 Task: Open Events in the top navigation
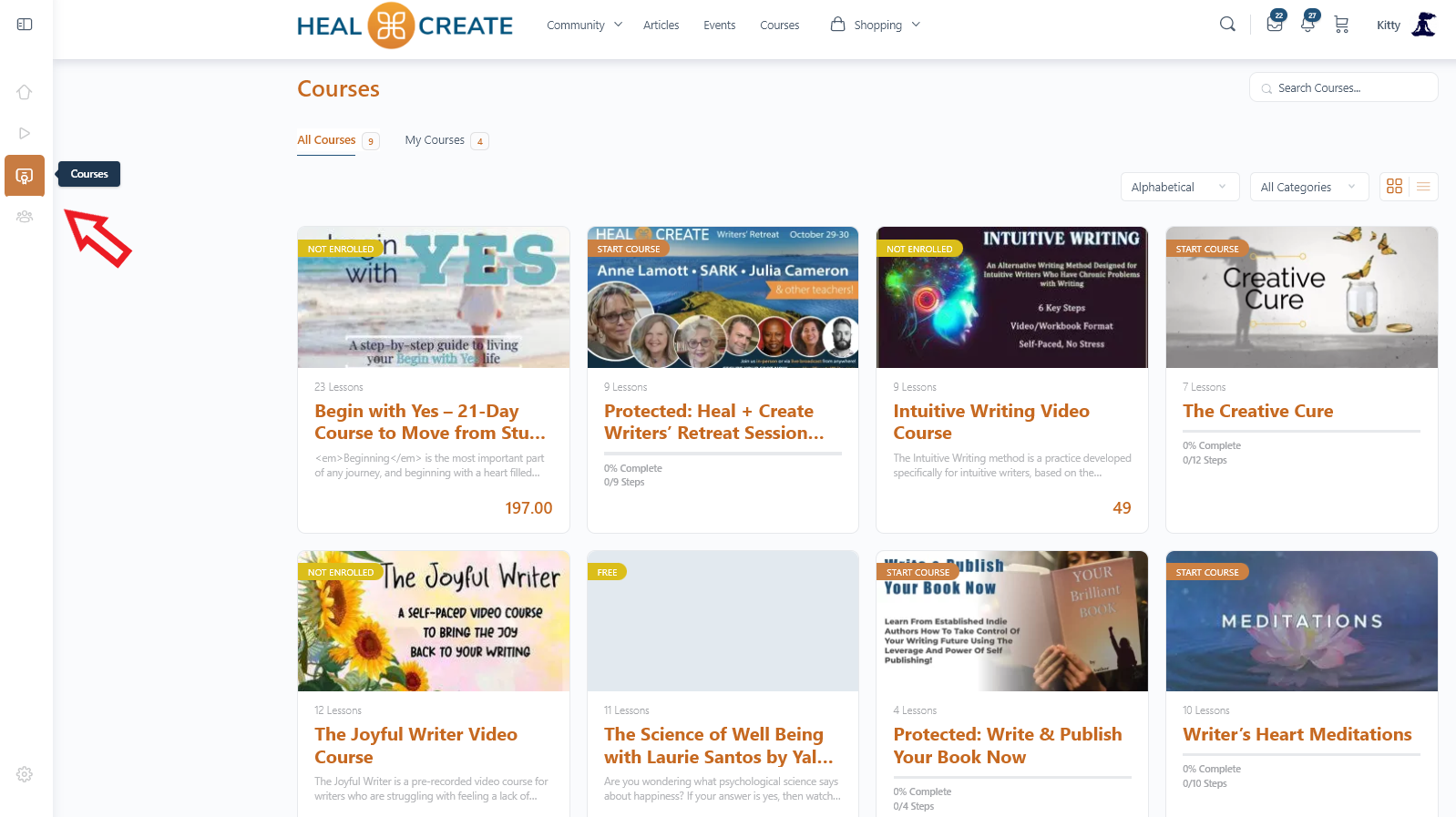tap(719, 26)
